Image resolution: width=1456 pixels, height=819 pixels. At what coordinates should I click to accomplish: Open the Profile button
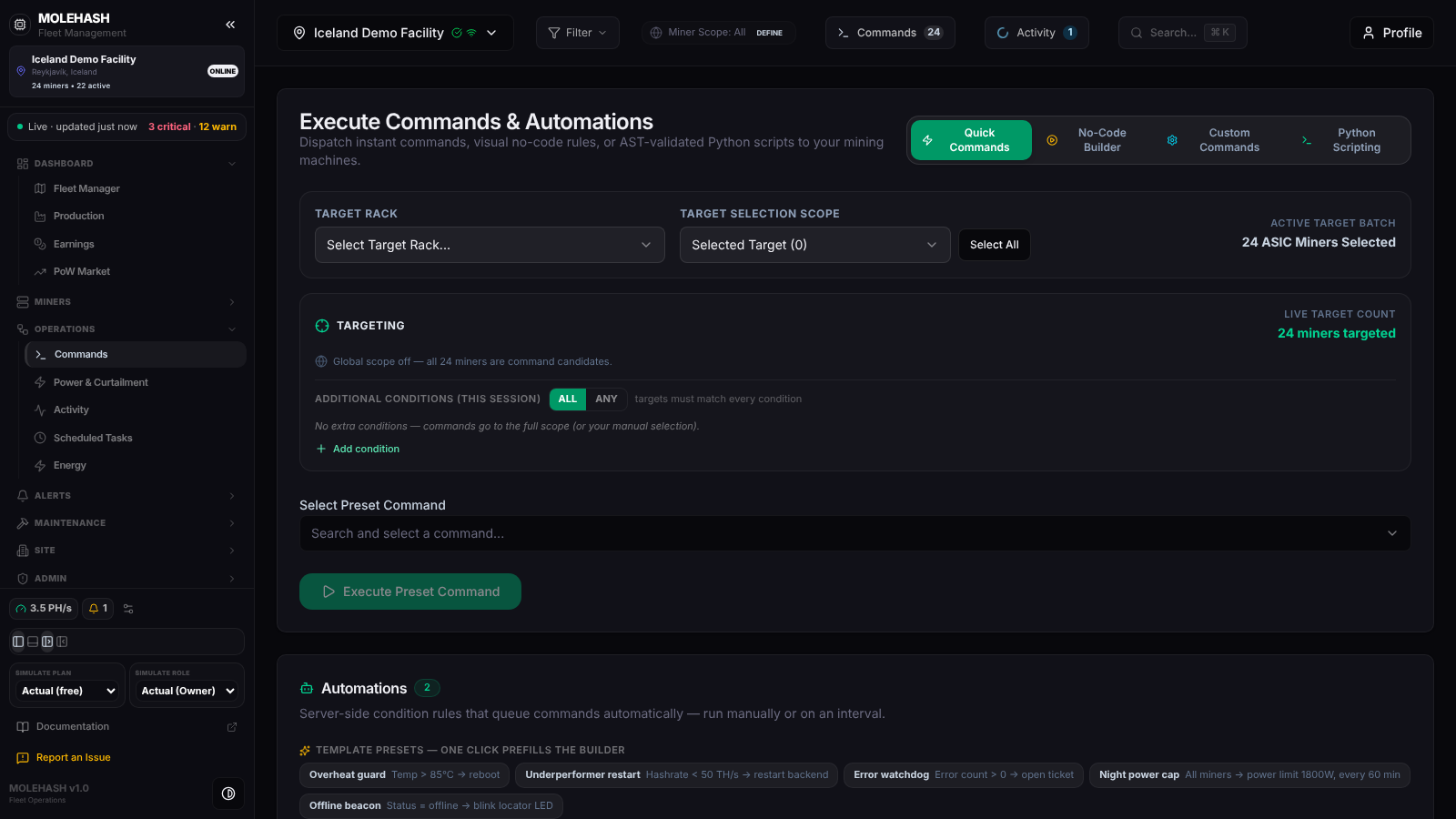click(x=1391, y=33)
